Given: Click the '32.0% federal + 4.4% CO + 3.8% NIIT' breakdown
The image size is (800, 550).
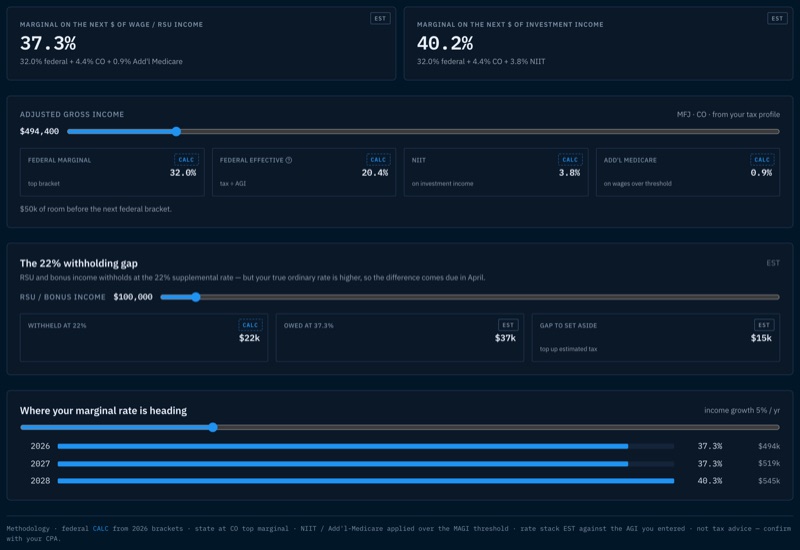Looking at the screenshot, I should tap(481, 62).
